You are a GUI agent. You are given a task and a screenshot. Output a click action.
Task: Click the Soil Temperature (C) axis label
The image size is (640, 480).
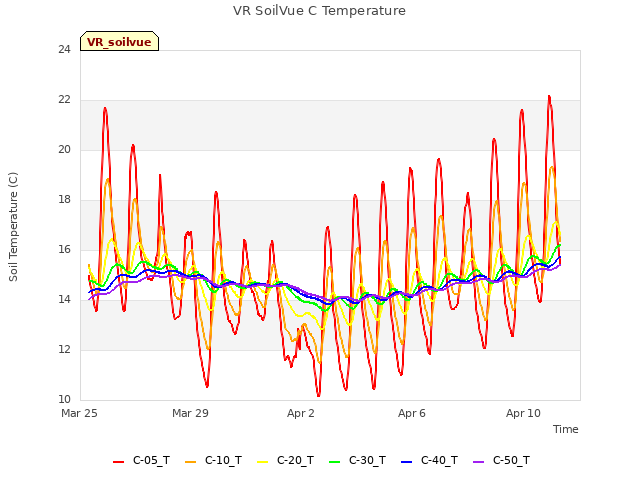click(x=13, y=227)
